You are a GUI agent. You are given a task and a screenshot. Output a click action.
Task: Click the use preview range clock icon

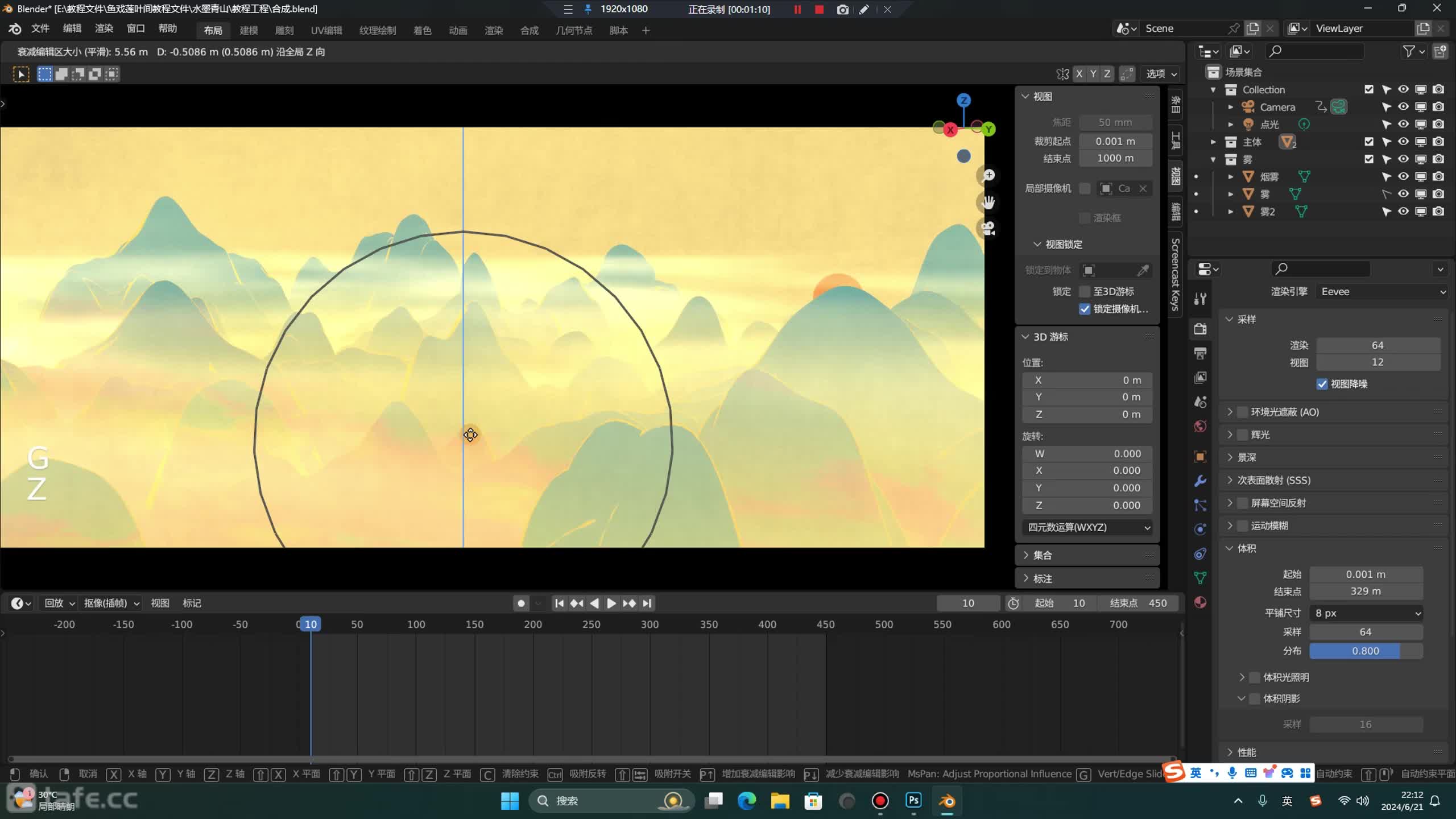pos(1013,603)
